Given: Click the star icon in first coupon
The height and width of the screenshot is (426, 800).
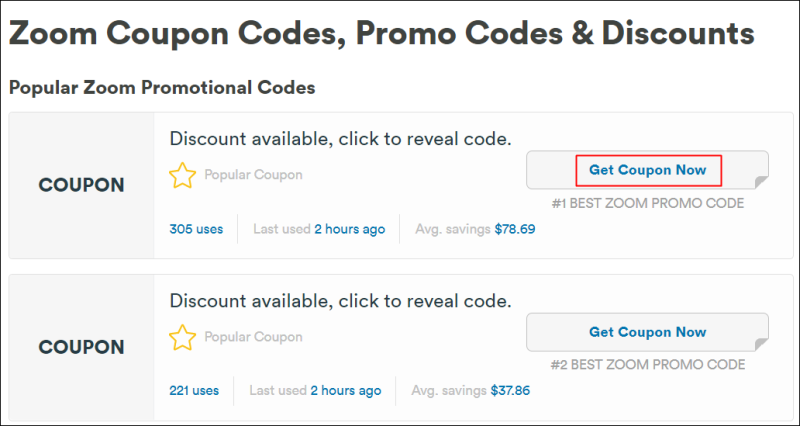Looking at the screenshot, I should coord(182,176).
